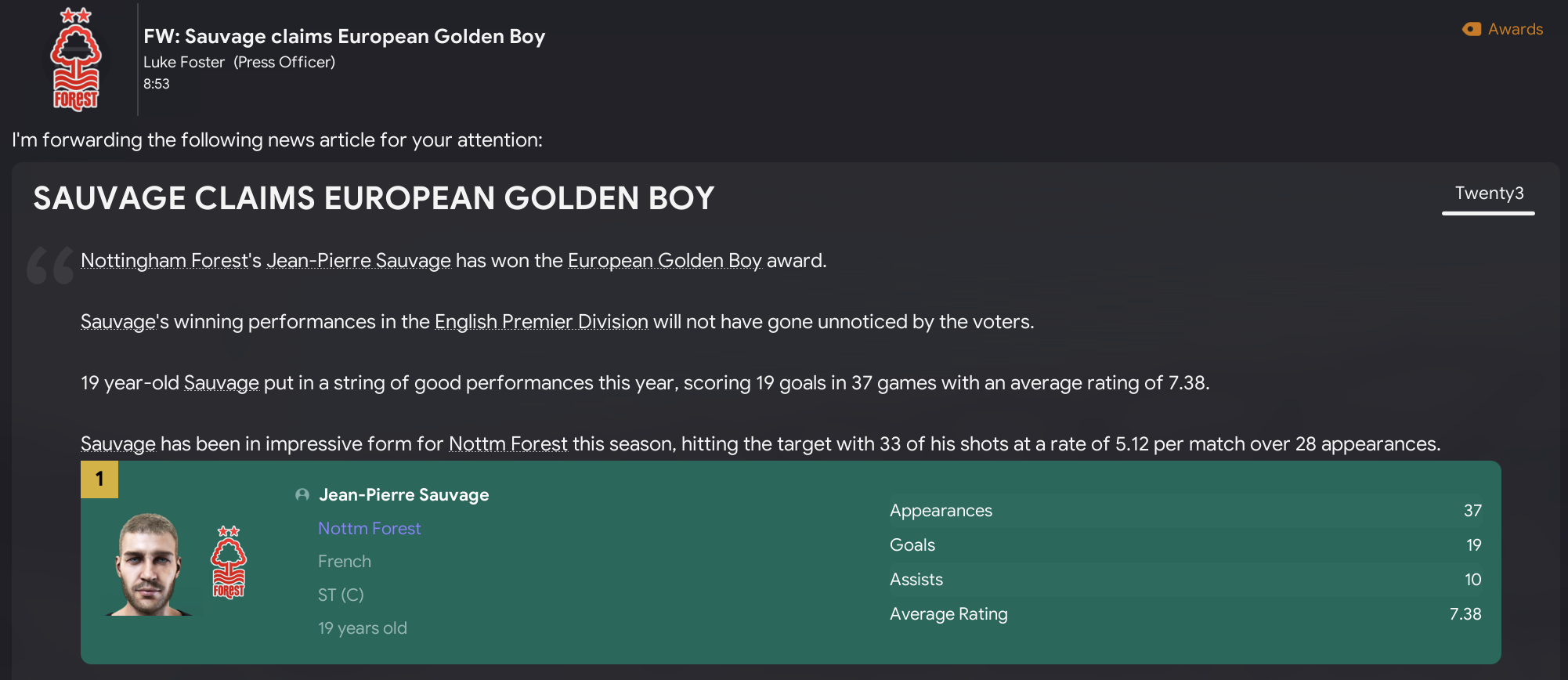Screen dimensions: 1568x680
Task: Switch to the Twenty3 tab
Action: pos(1488,194)
